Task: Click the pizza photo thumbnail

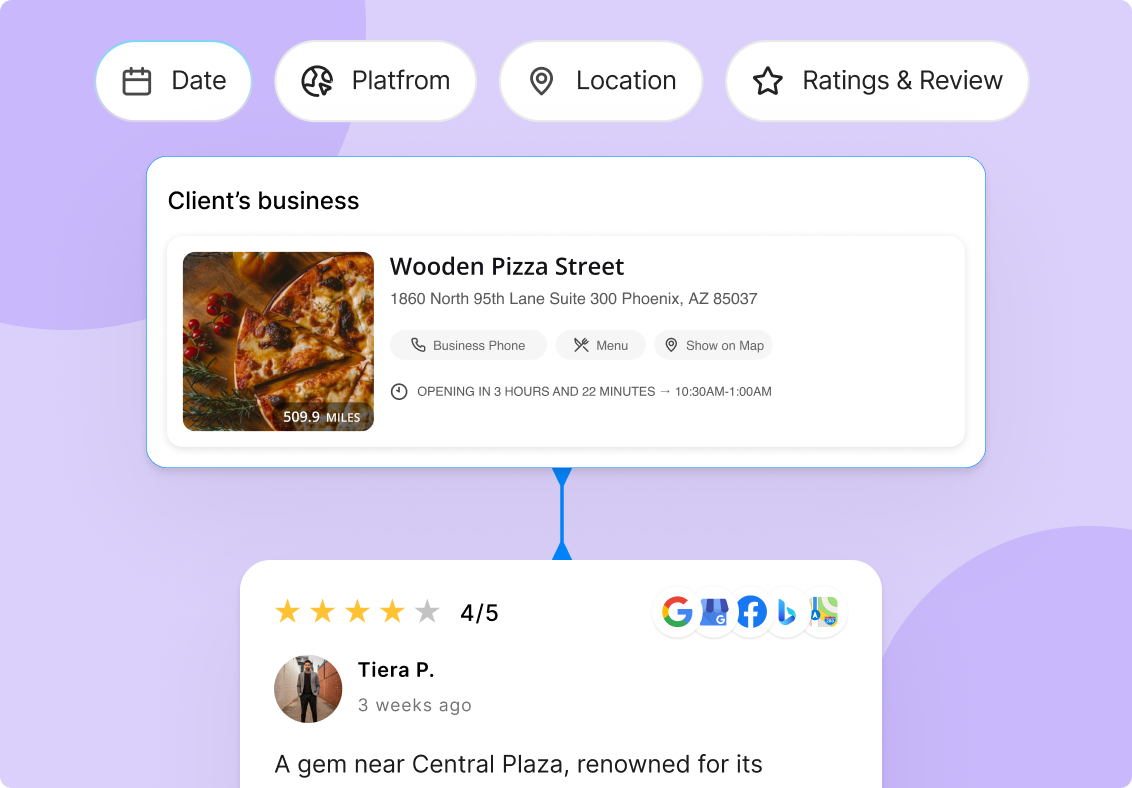Action: [x=278, y=341]
